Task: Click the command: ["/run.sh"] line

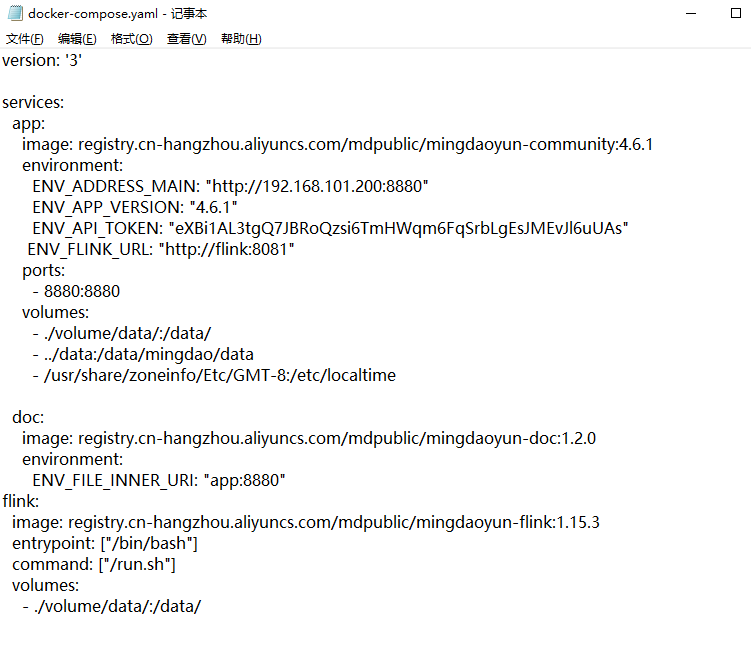Action: 94,565
